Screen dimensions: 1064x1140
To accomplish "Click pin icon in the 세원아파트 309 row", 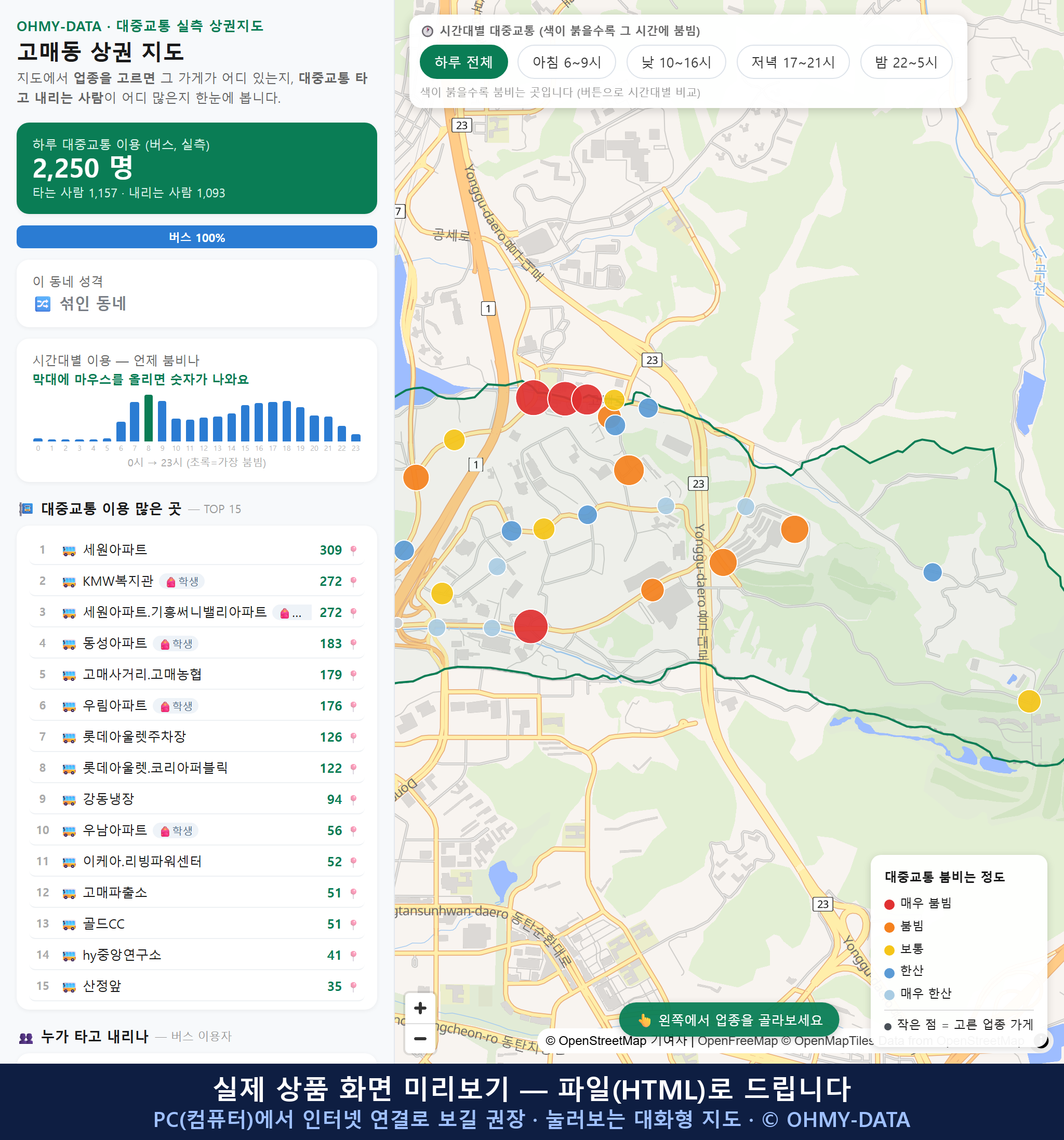I will coord(353,550).
